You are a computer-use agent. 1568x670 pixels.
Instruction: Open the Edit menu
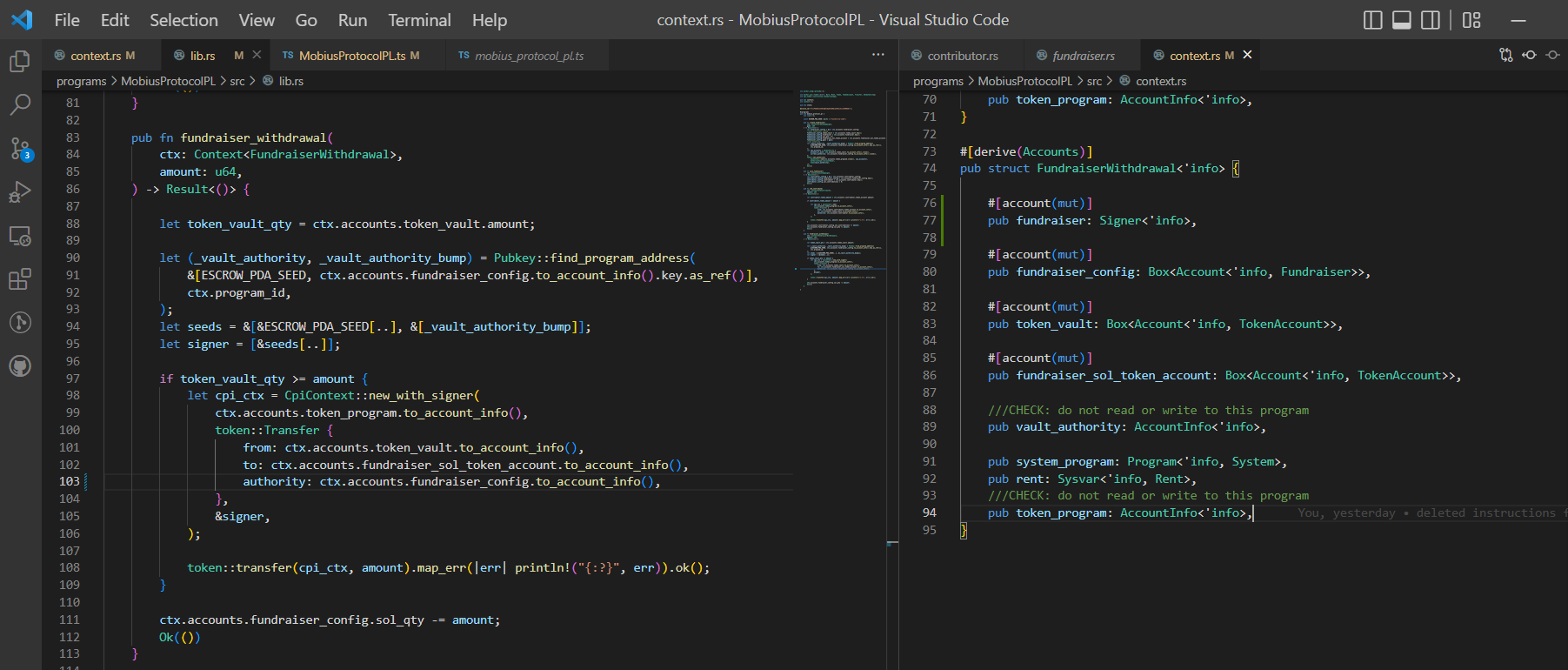click(x=115, y=20)
